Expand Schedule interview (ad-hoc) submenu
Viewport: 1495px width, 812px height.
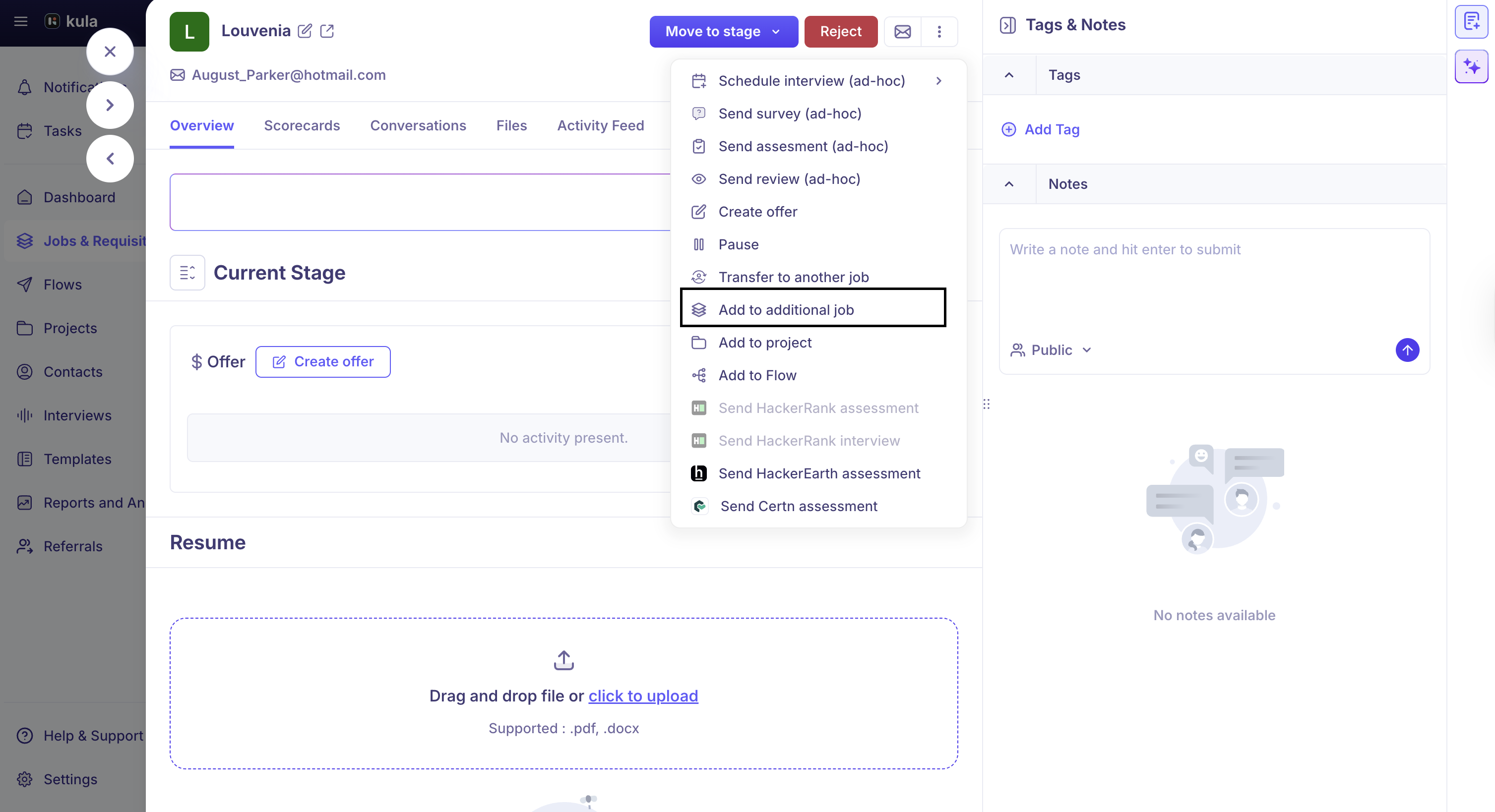pyautogui.click(x=938, y=81)
